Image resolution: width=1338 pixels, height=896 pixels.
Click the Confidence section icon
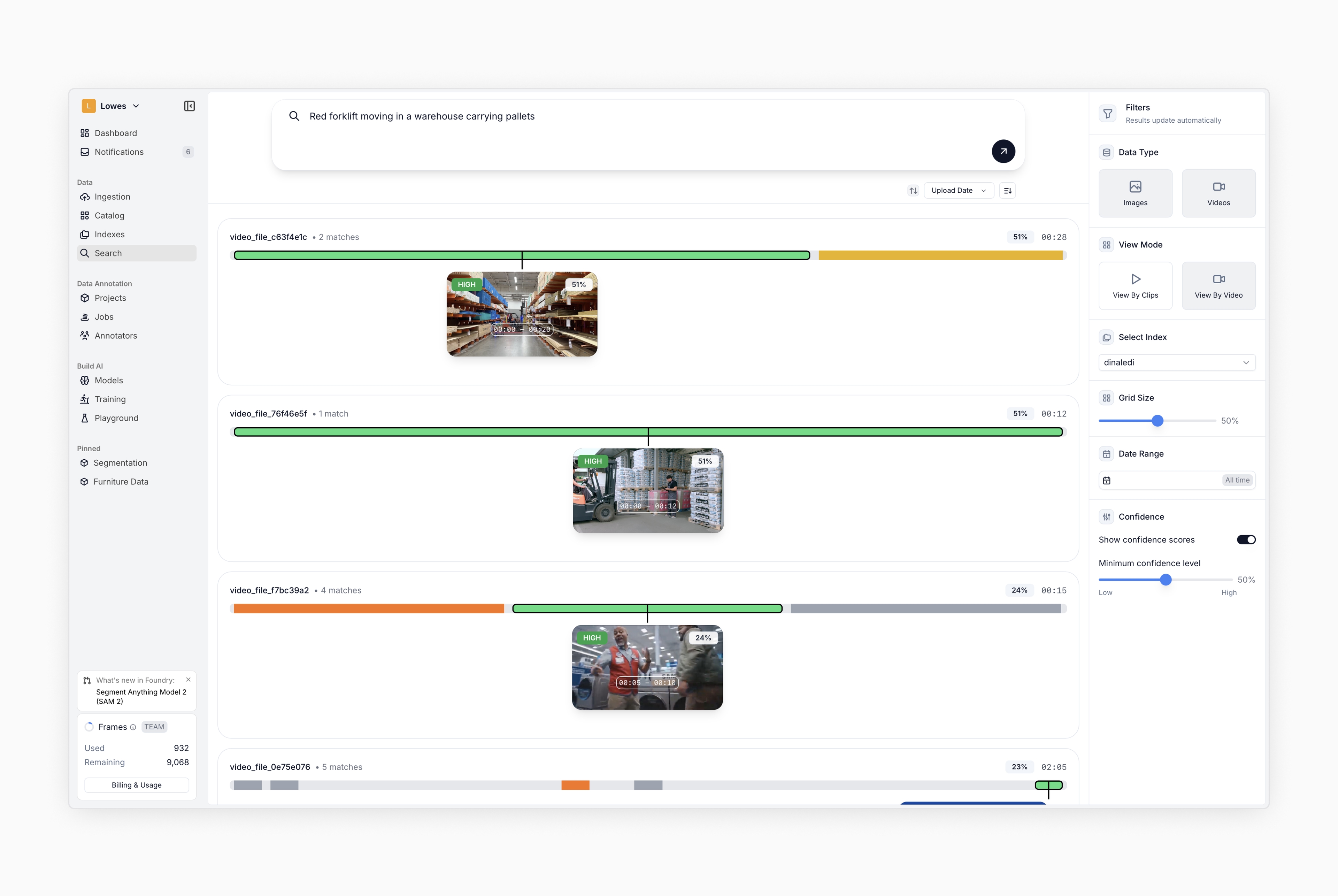click(1107, 517)
